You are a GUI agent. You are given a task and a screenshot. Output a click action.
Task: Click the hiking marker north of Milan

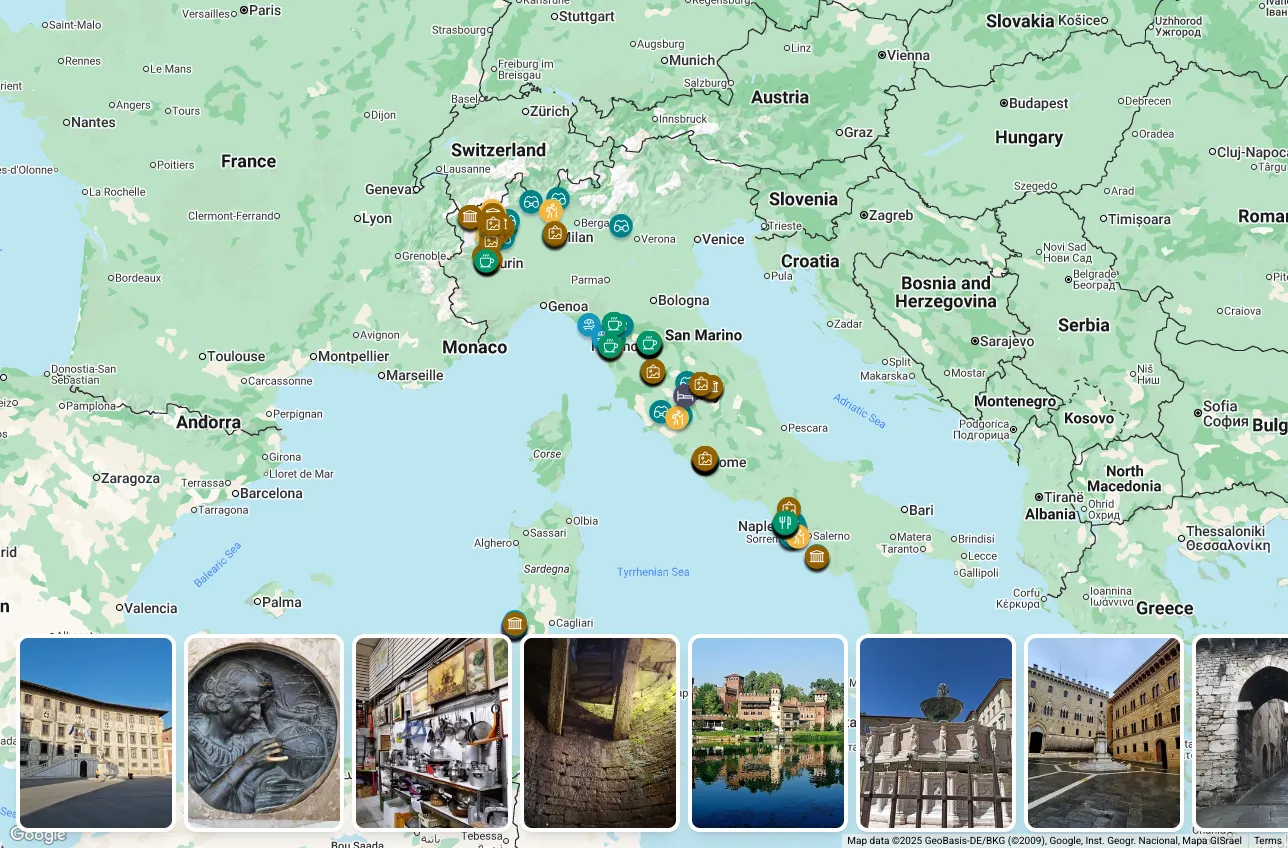coord(551,211)
